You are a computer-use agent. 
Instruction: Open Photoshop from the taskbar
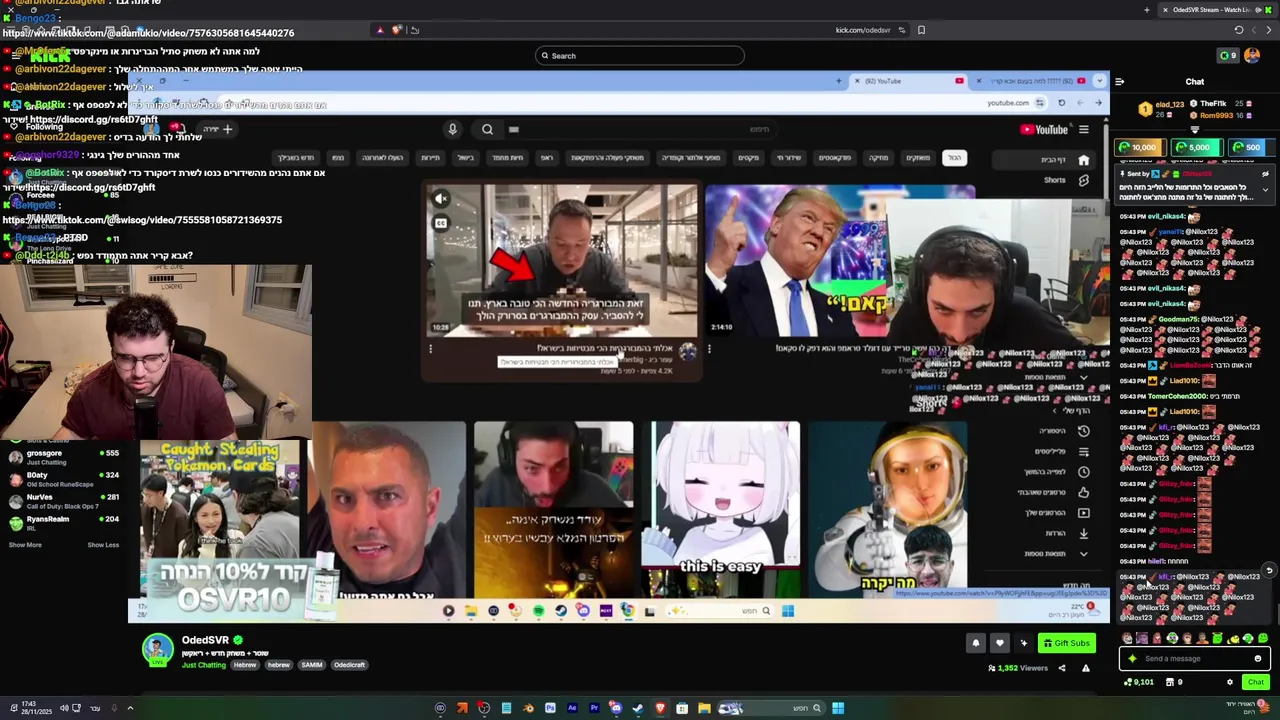(550, 708)
